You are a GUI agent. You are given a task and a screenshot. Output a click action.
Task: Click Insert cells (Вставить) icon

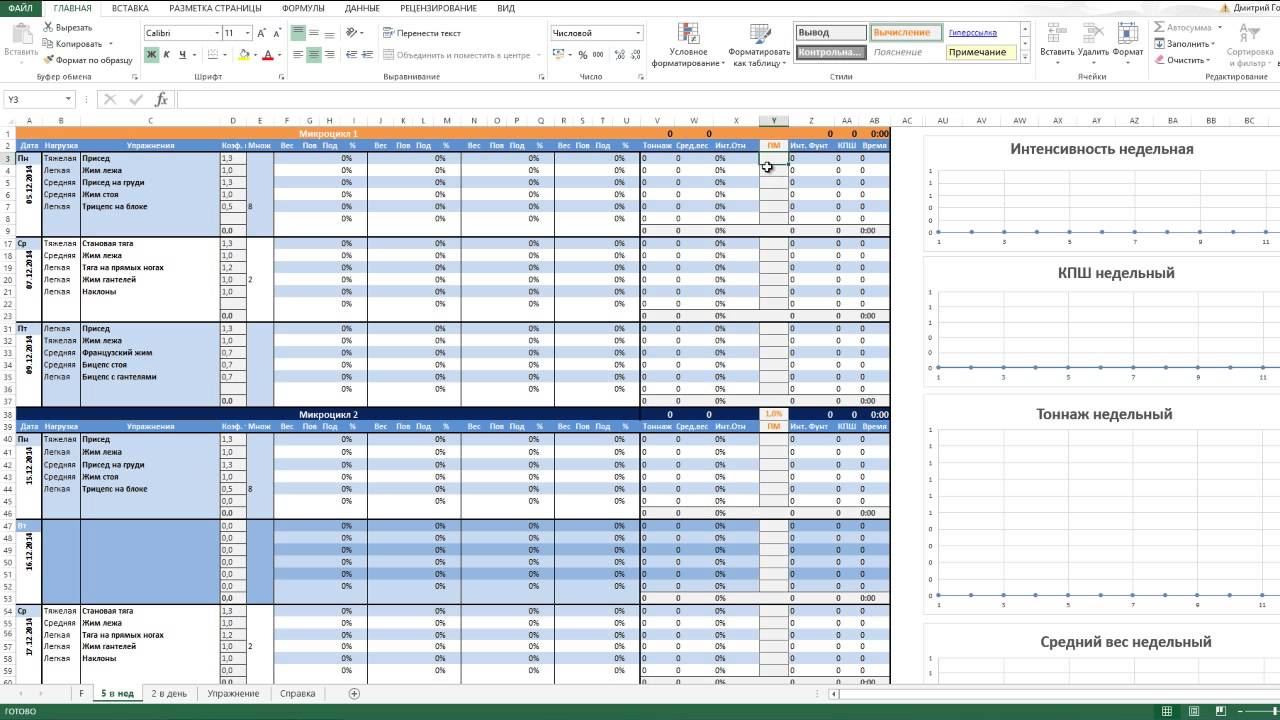[1057, 33]
